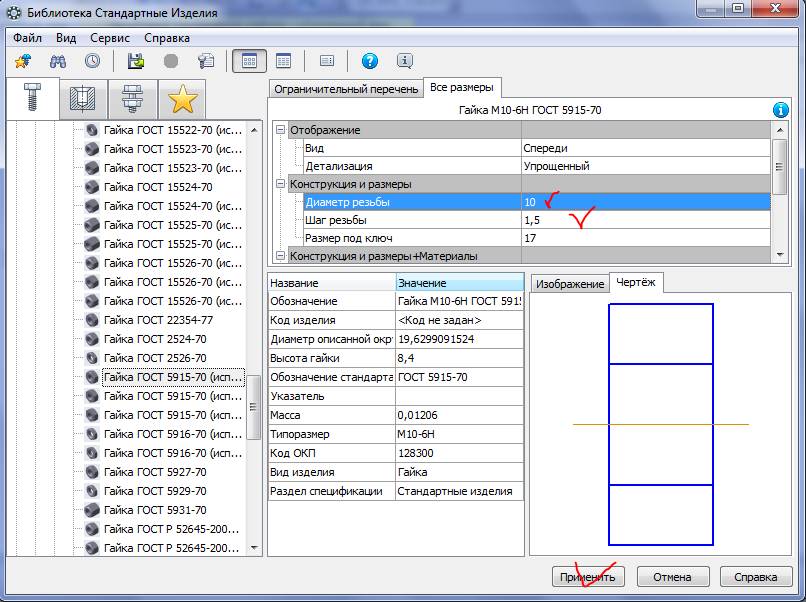
Task: Open help with the blue question icon
Action: 370,61
